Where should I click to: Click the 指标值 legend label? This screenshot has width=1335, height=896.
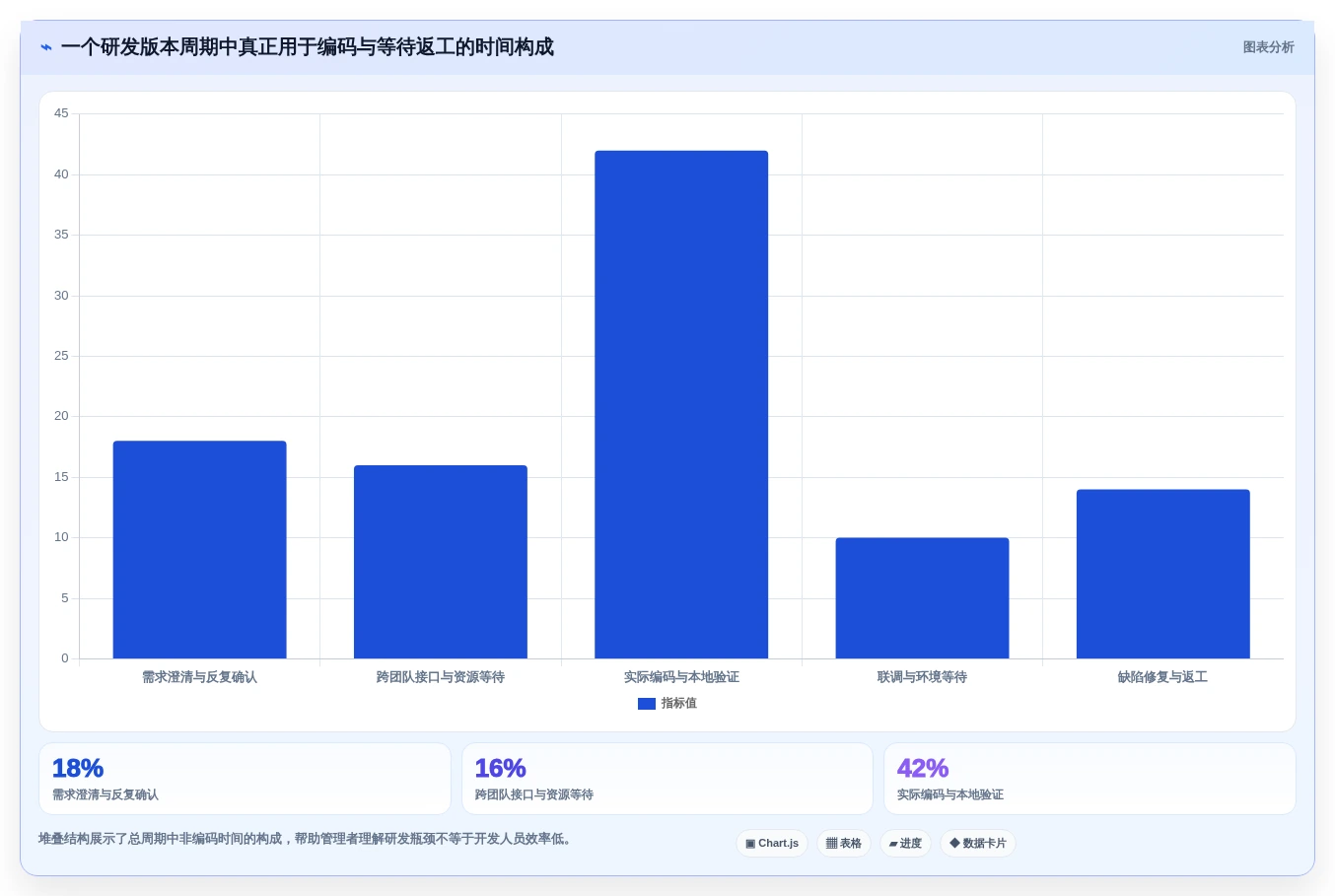click(x=679, y=704)
